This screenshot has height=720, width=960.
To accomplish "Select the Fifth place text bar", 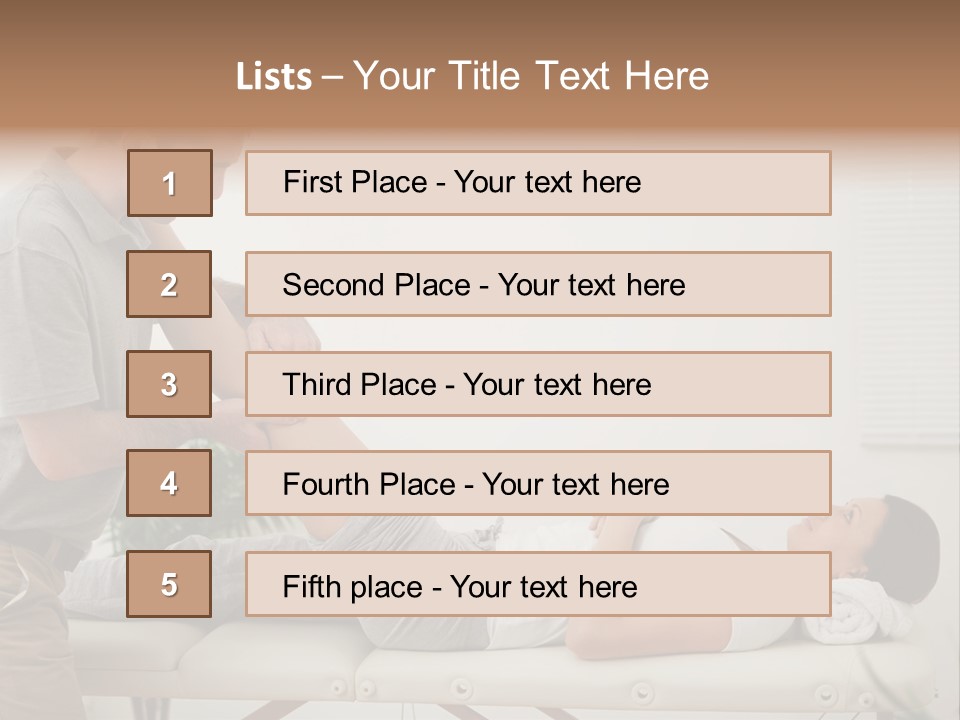I will point(538,584).
